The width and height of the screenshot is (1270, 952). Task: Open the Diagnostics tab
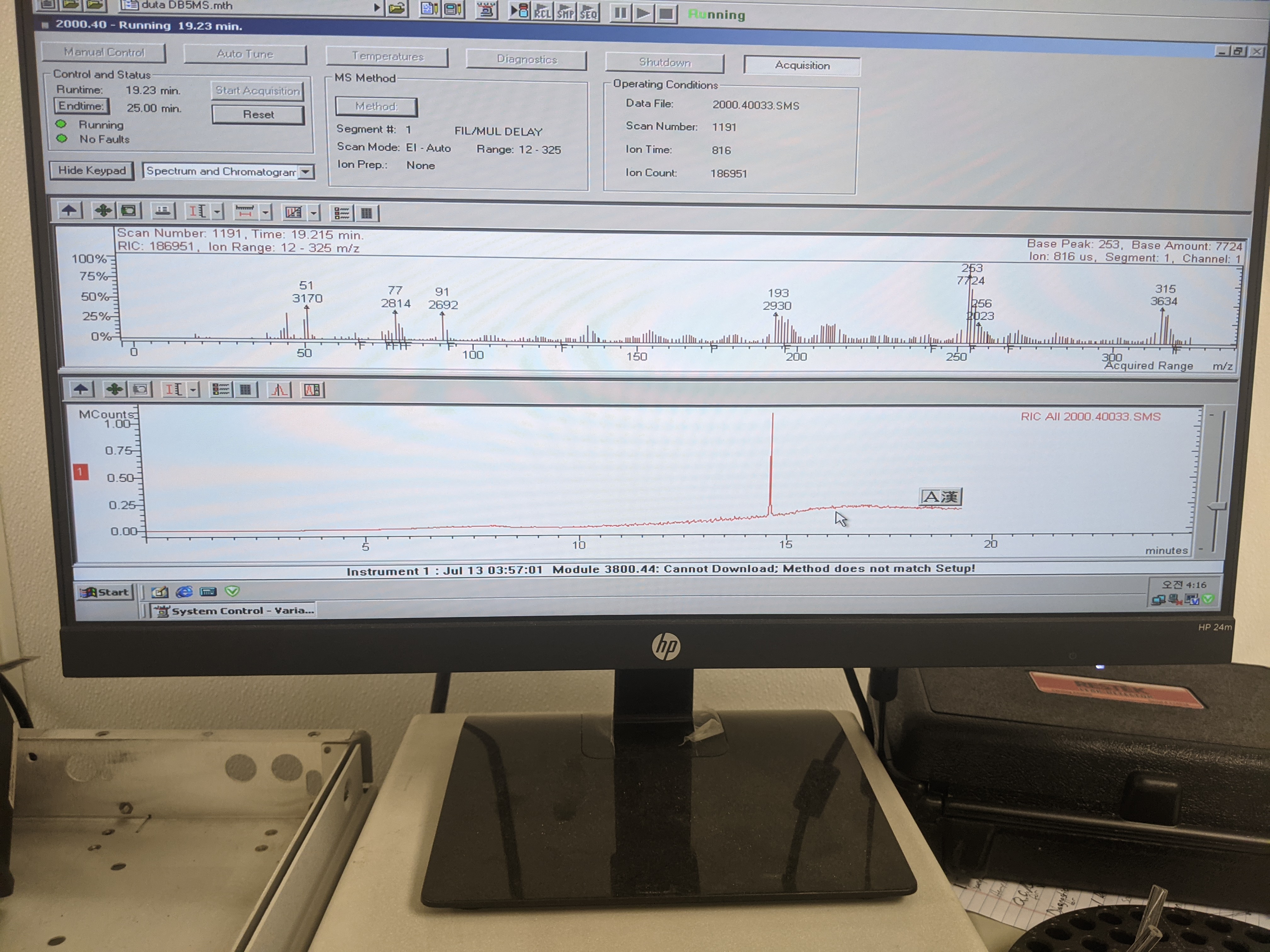click(x=526, y=59)
